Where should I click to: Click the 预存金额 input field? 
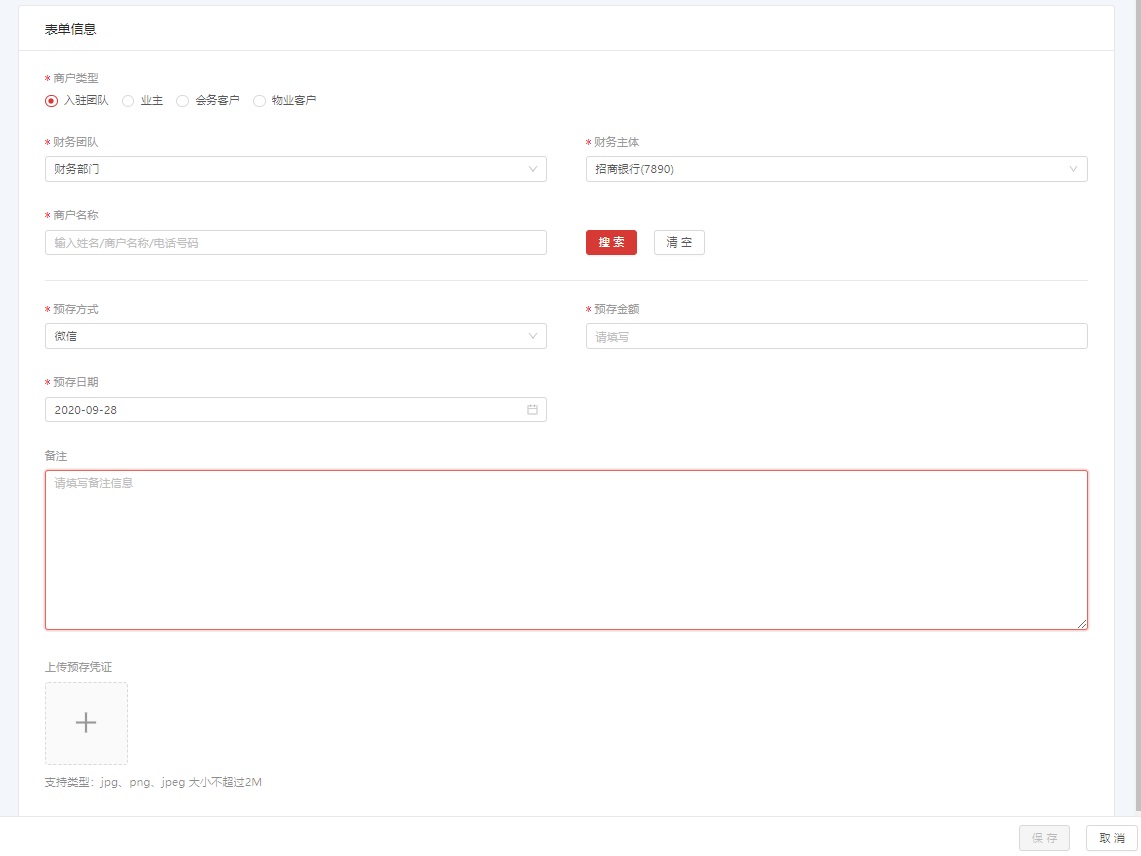836,337
